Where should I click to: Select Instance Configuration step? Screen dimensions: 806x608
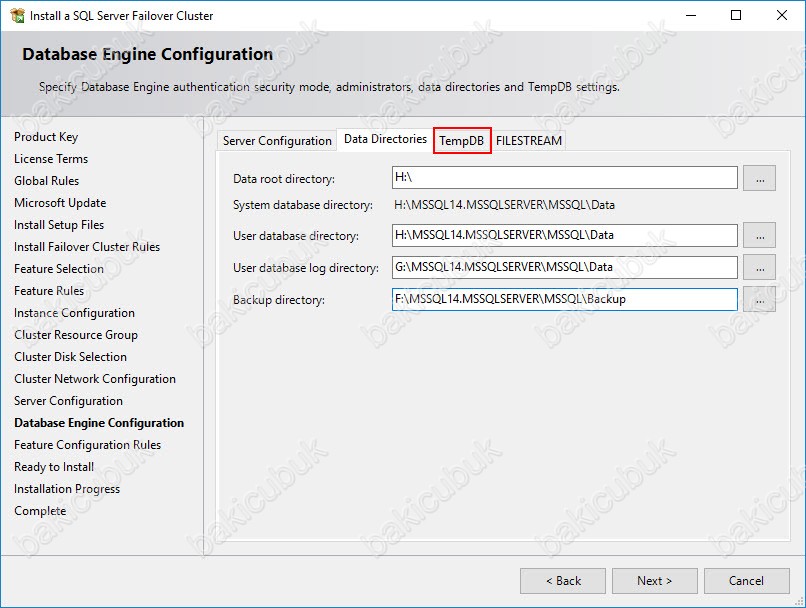pos(75,313)
